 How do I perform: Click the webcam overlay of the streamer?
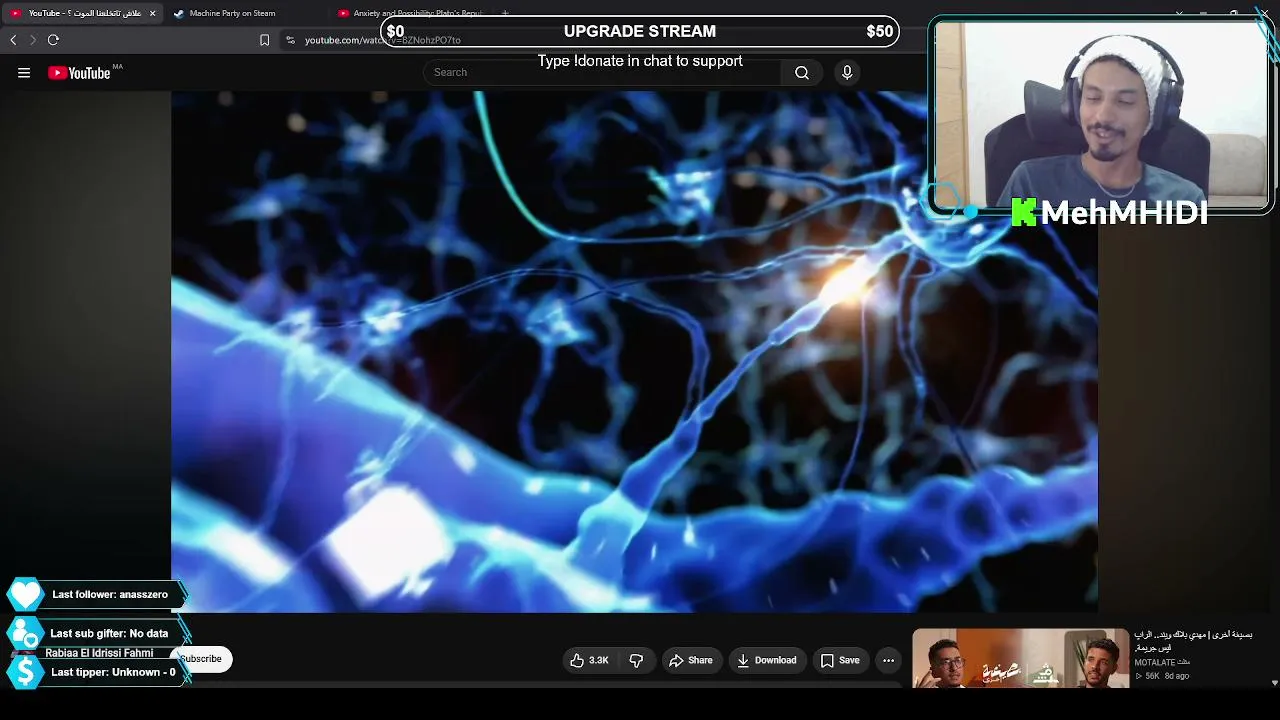tap(1100, 115)
